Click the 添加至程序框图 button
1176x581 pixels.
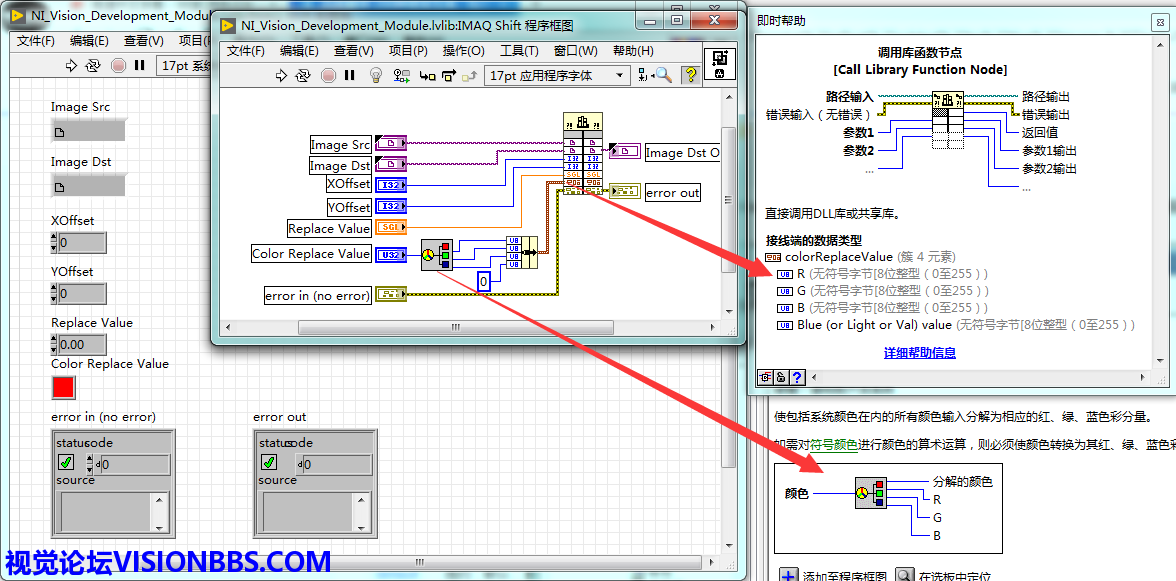click(833, 576)
